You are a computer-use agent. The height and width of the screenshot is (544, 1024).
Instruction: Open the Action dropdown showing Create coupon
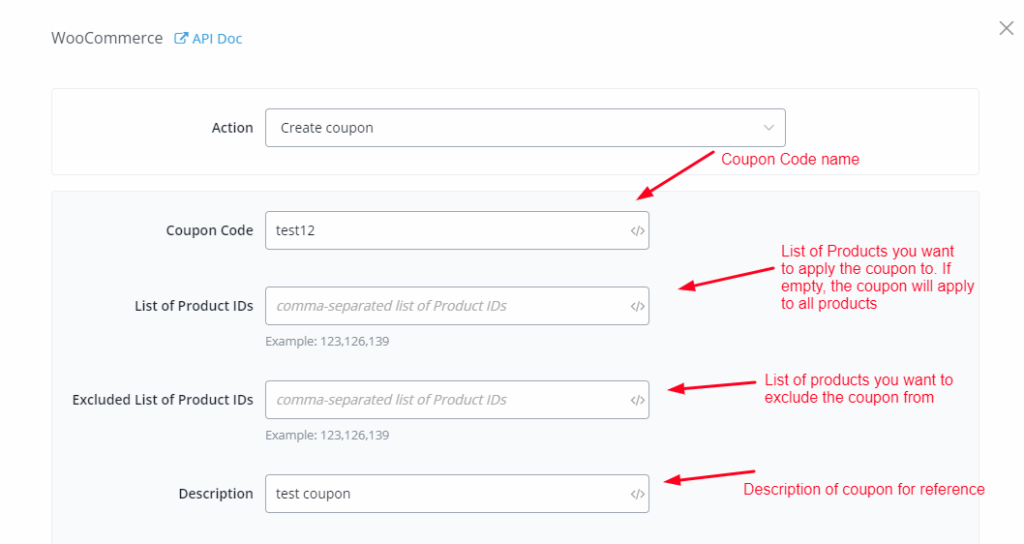pyautogui.click(x=510, y=128)
